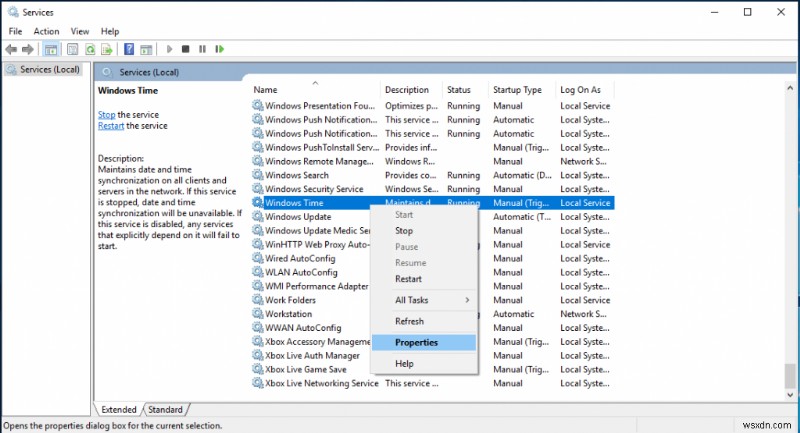800x433 pixels.
Task: Toggle the Show/Hide Console Tree icon
Action: tap(51, 49)
